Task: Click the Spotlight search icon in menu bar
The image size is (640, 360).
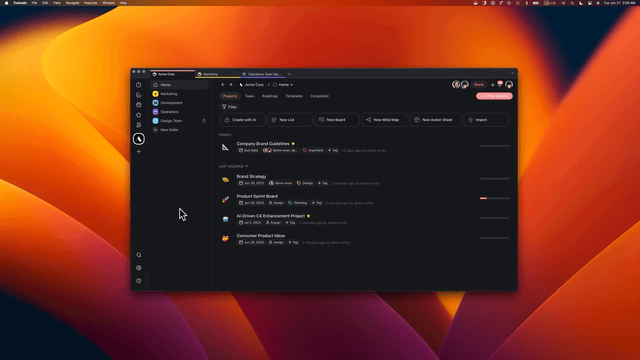Action: click(572, 3)
